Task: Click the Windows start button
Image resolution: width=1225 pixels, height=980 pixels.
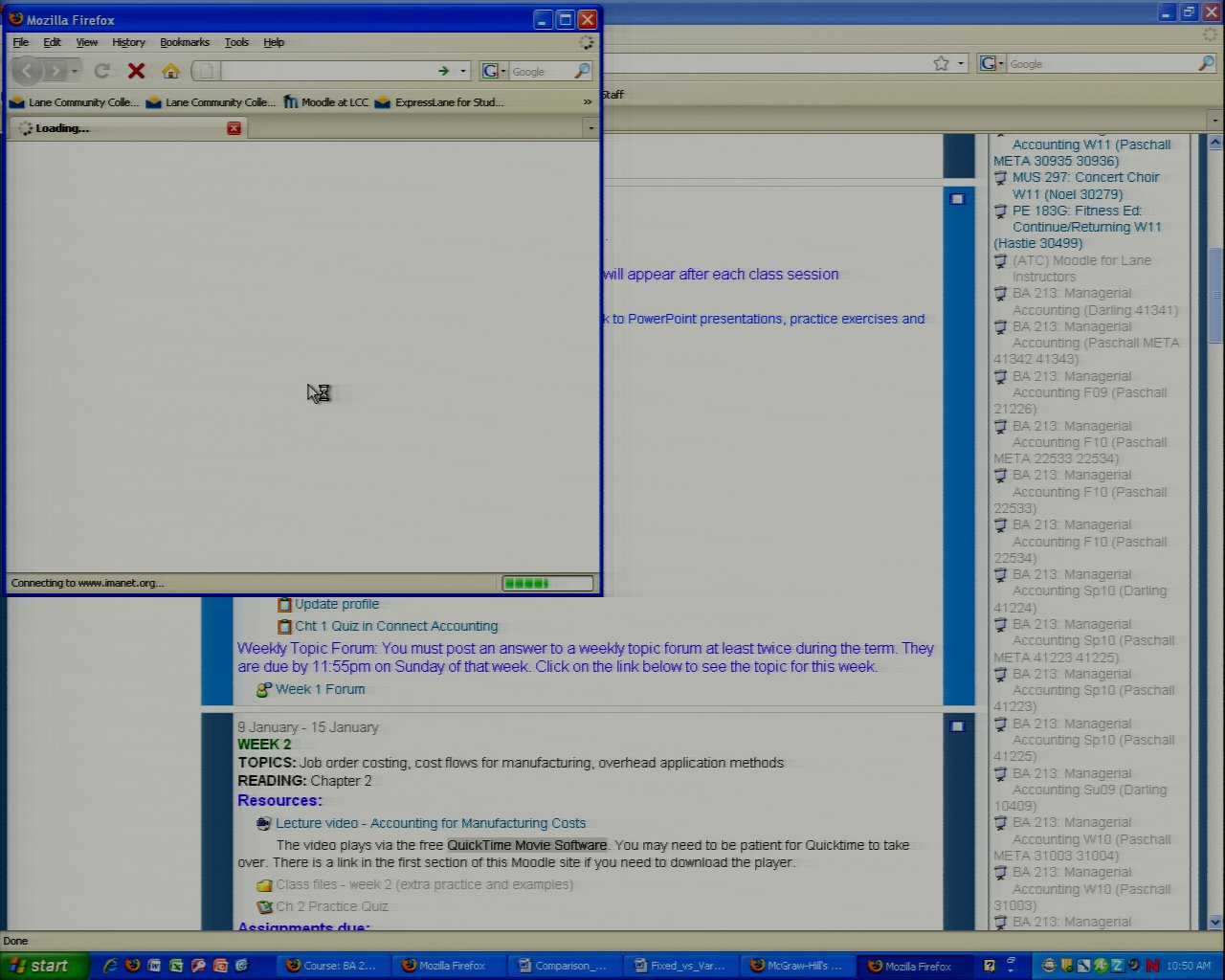Action: [x=40, y=966]
